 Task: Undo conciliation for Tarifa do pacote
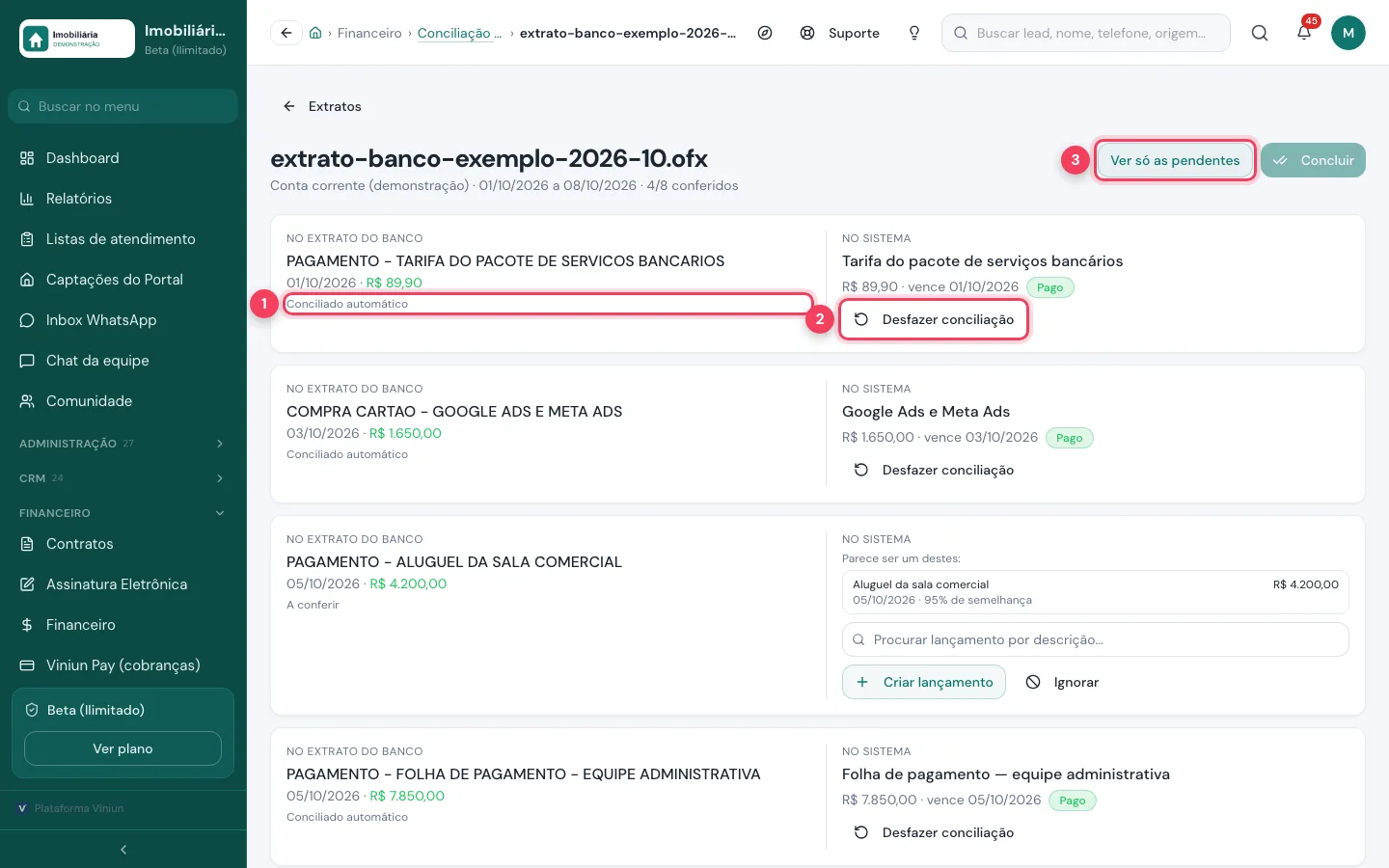pos(934,319)
